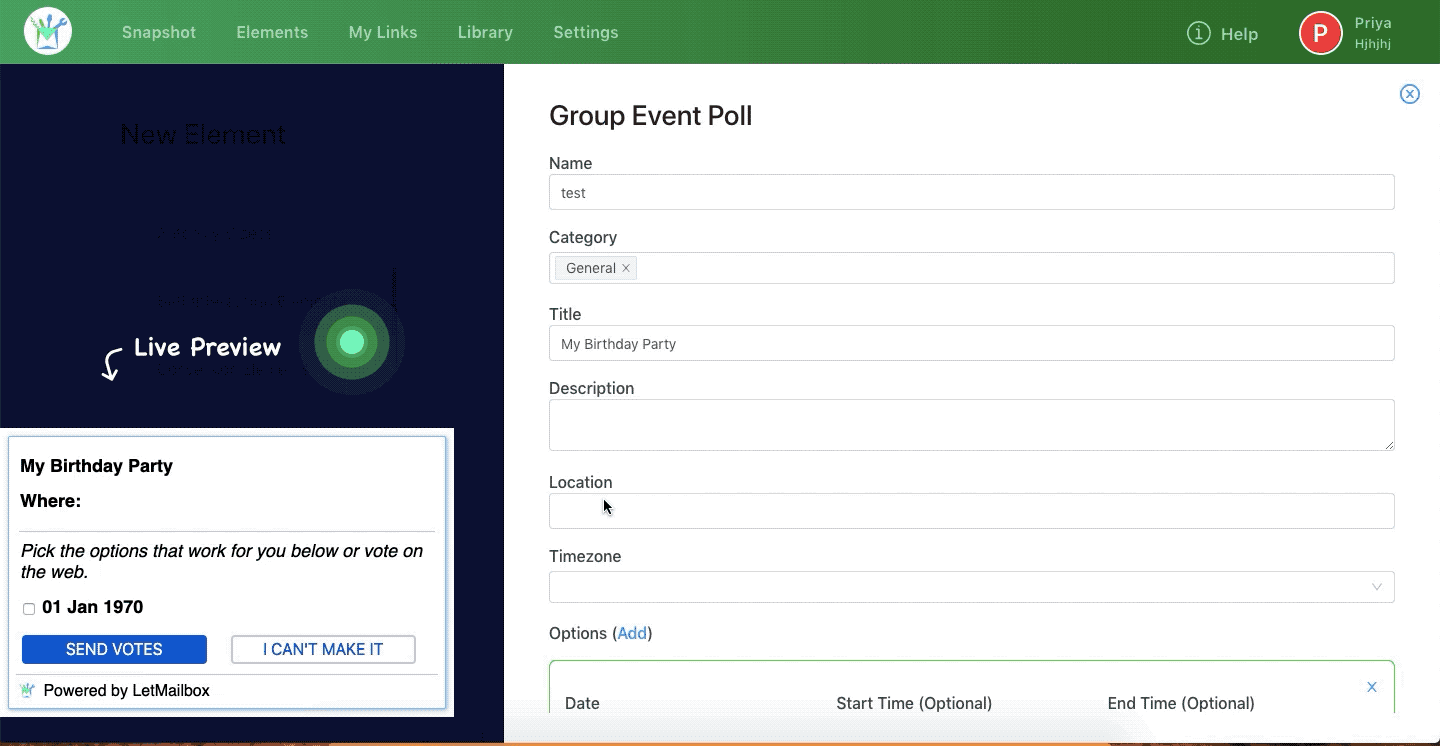Image resolution: width=1440 pixels, height=746 pixels.
Task: Click the Start Time (Optional) label
Action: click(x=914, y=703)
